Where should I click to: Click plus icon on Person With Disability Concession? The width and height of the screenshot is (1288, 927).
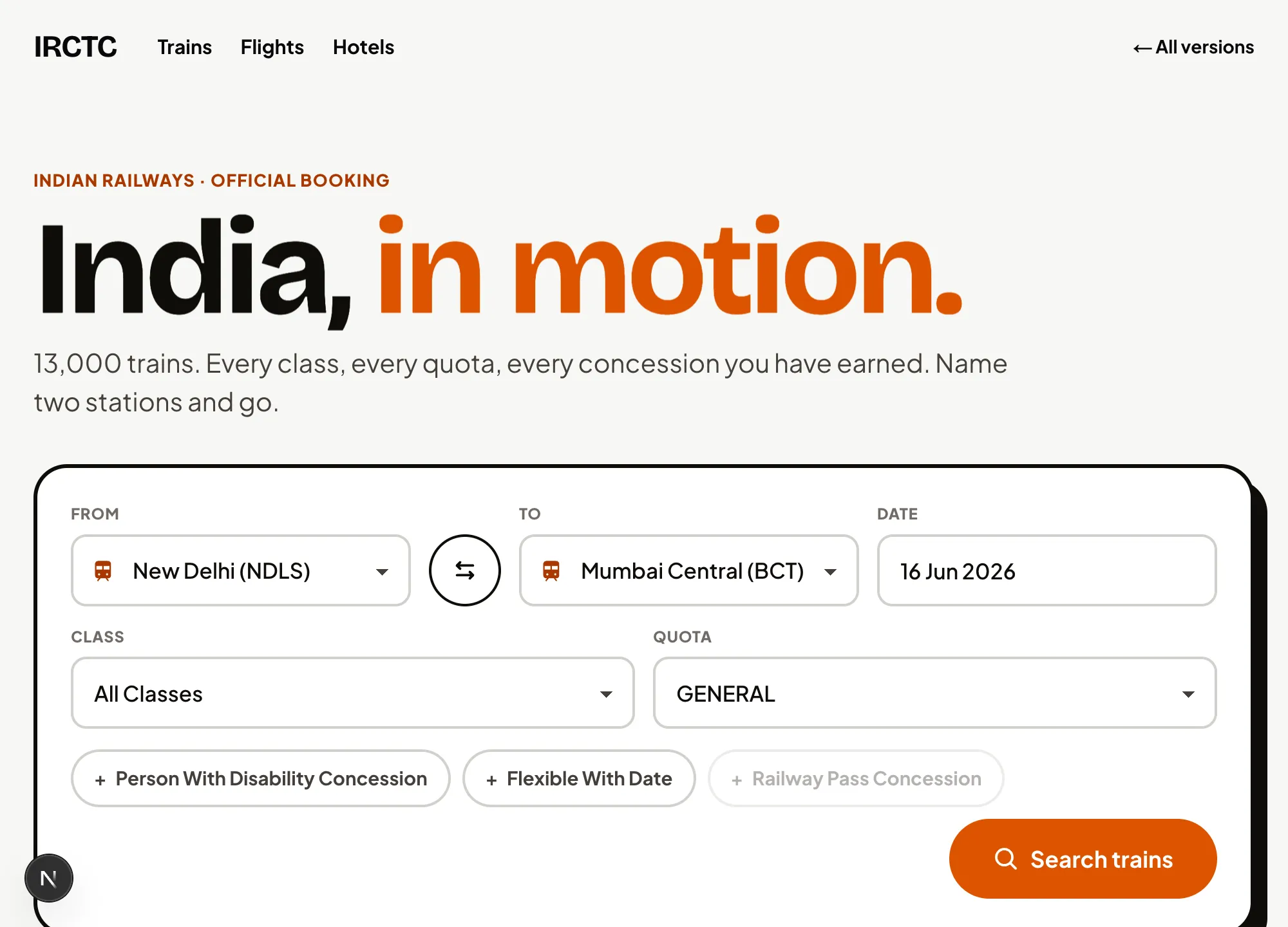coord(100,780)
